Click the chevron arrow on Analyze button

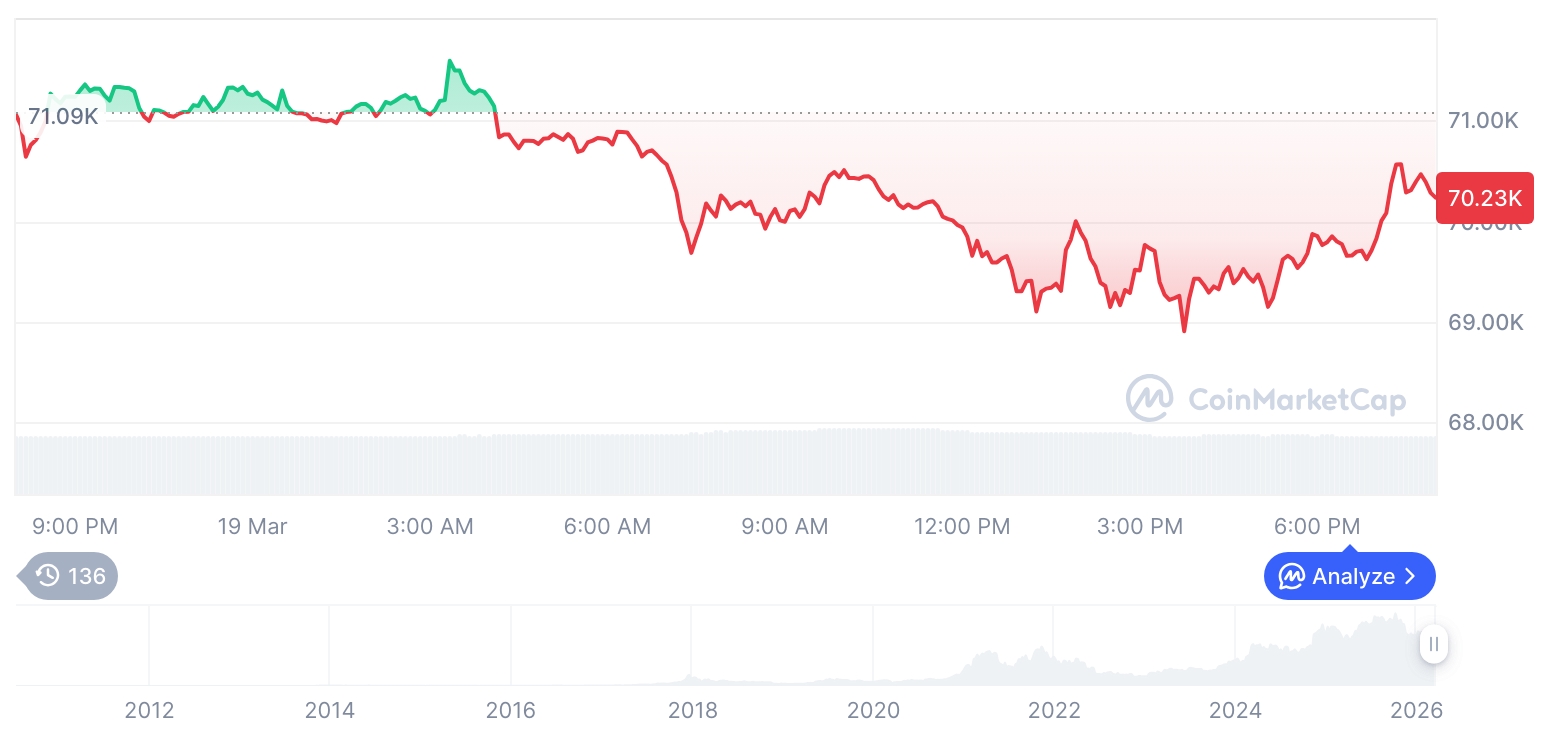pos(1411,576)
